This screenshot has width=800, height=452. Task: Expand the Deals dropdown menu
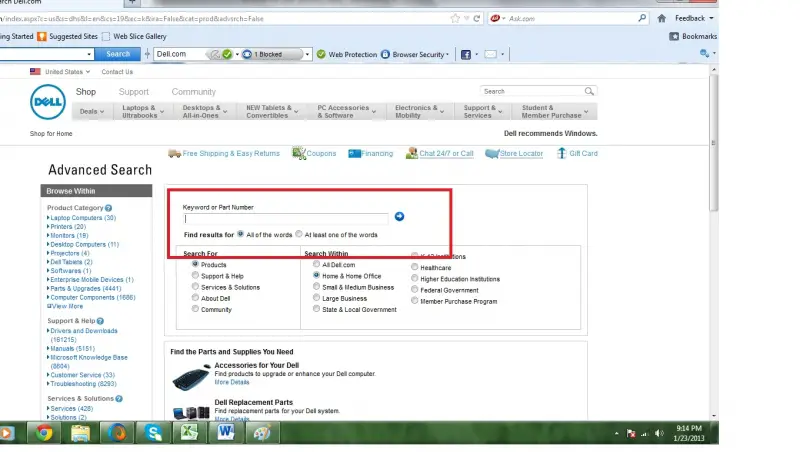[x=92, y=112]
